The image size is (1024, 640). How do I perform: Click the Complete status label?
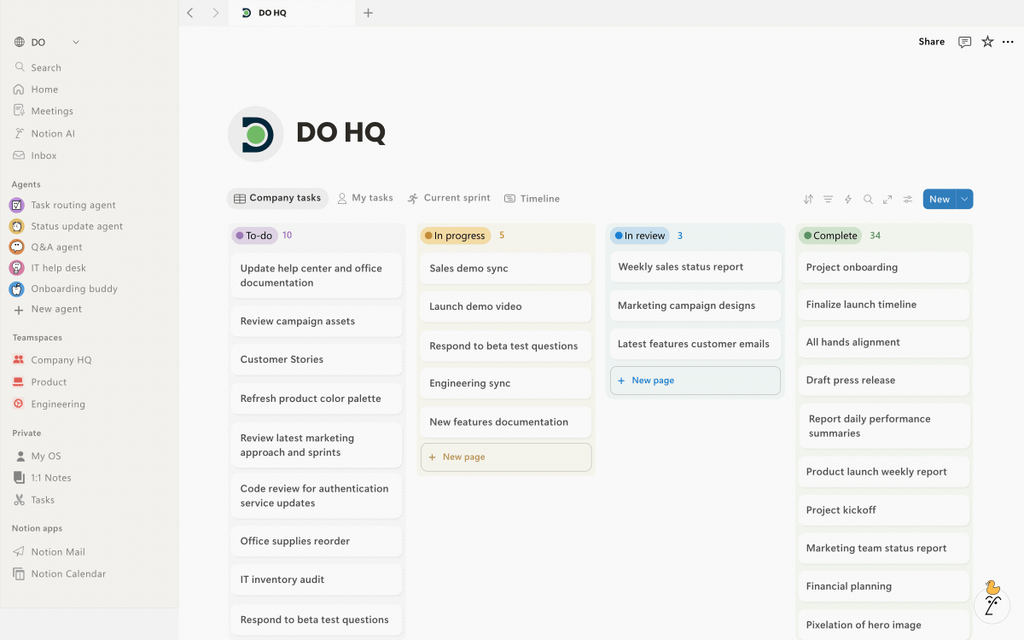pyautogui.click(x=831, y=236)
